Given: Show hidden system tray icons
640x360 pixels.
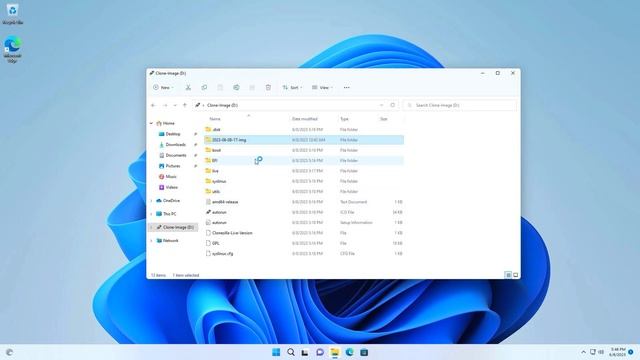Looking at the screenshot, I should 583,352.
